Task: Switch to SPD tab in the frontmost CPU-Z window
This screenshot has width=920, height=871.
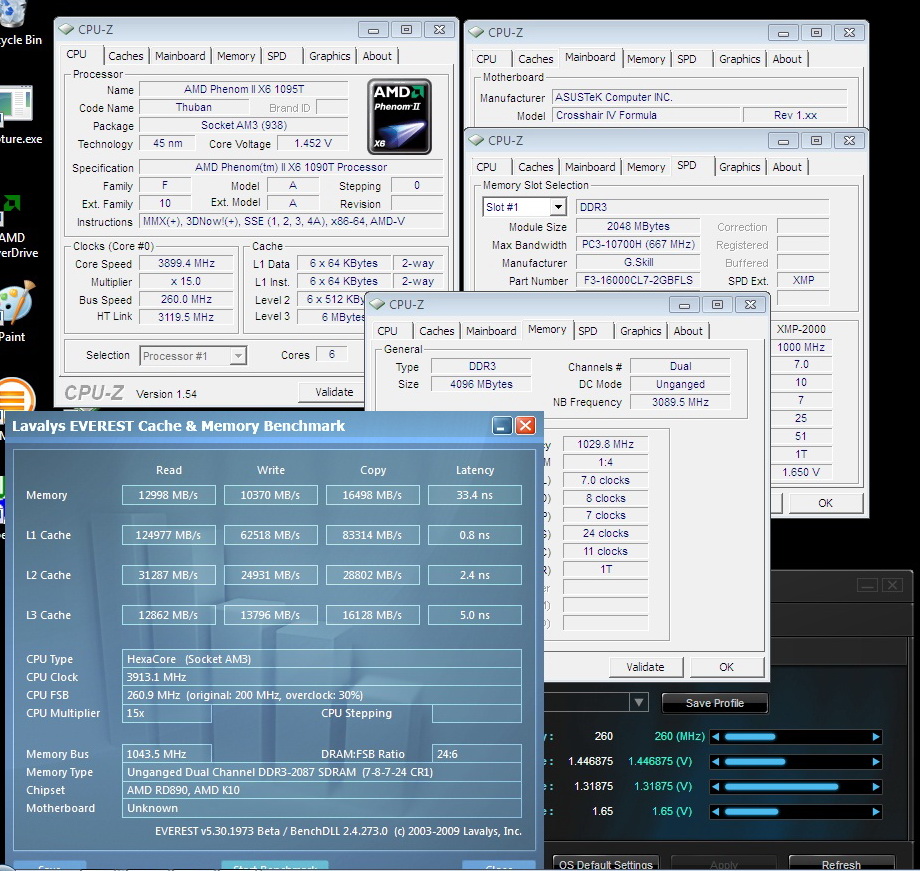Action: [x=587, y=330]
